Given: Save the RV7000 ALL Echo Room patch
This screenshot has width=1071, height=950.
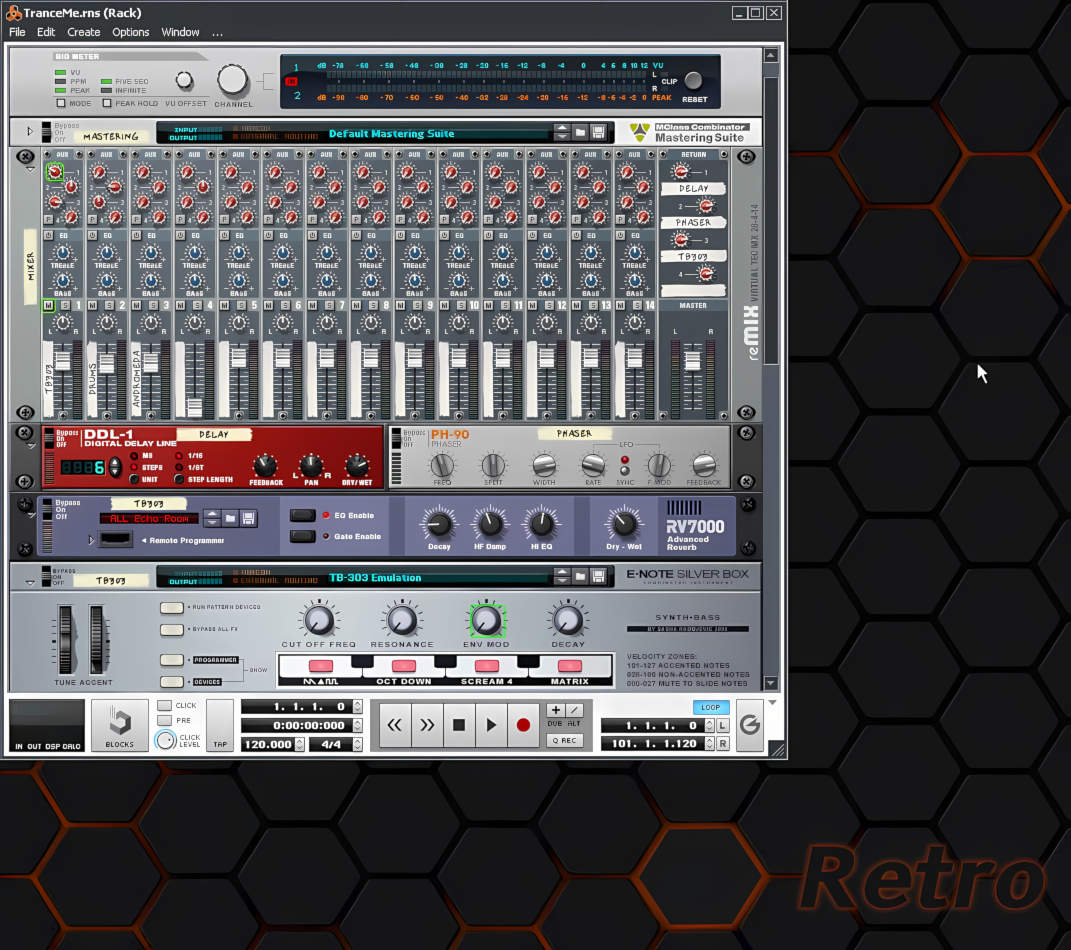Looking at the screenshot, I should (x=248, y=518).
